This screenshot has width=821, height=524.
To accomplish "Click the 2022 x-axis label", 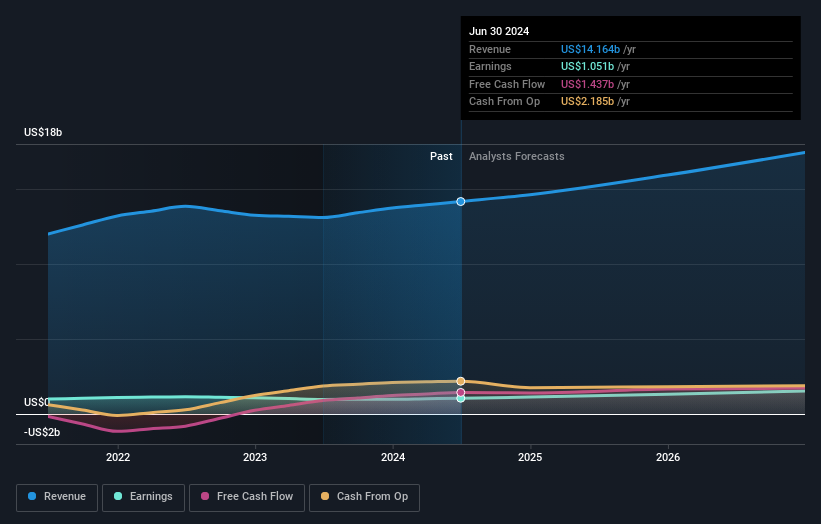I will point(118,457).
